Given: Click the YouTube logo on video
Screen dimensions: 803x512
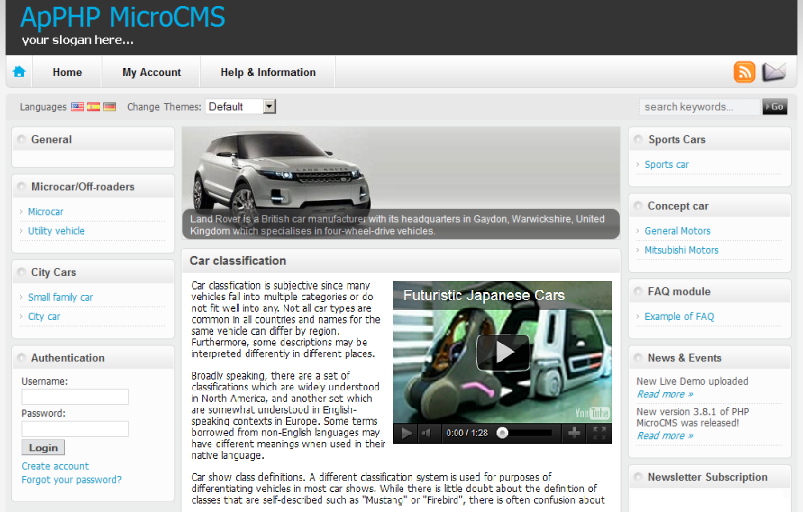Looking at the screenshot, I should coord(592,413).
